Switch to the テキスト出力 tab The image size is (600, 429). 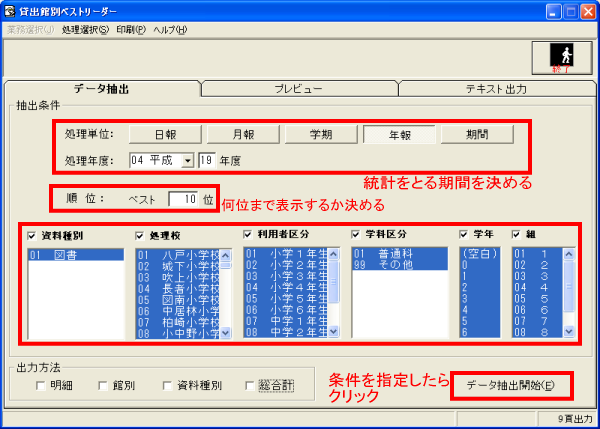pyautogui.click(x=496, y=89)
